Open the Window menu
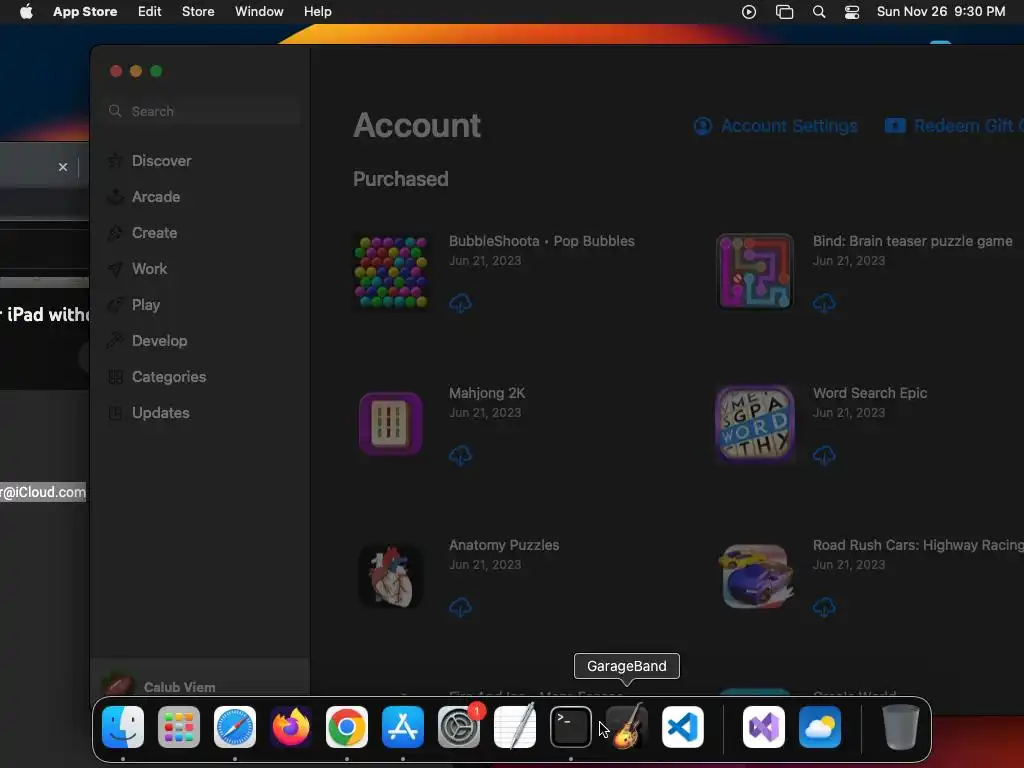Viewport: 1024px width, 768px height. coord(259,12)
